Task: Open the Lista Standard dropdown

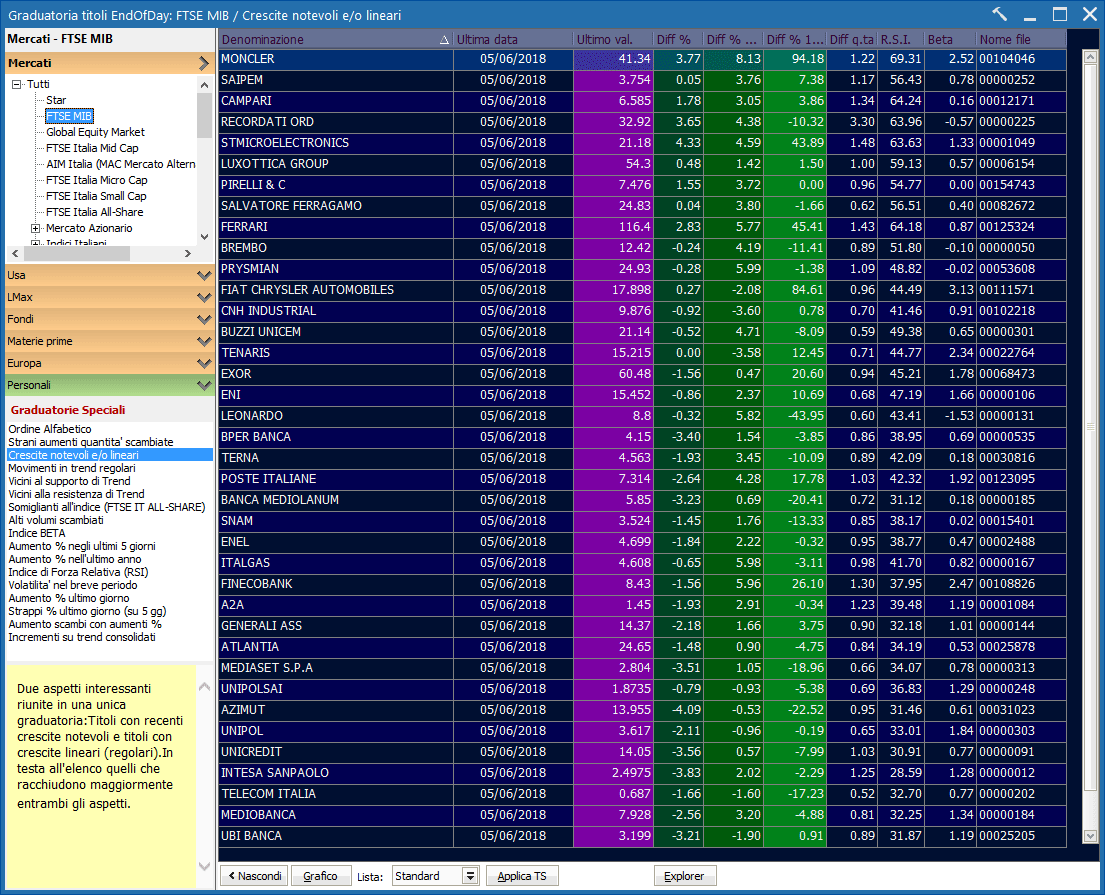Action: tap(470, 876)
